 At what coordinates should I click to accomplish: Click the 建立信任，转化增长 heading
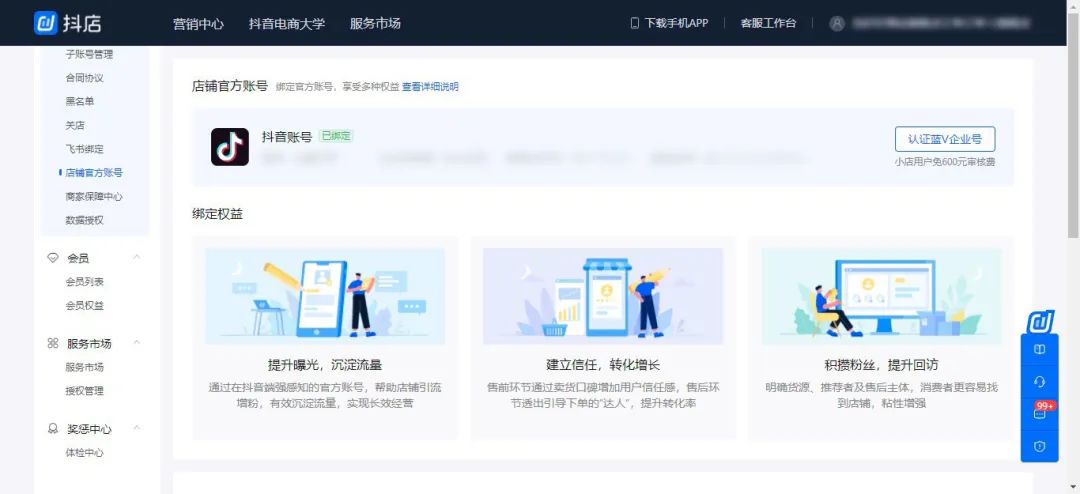point(603,365)
